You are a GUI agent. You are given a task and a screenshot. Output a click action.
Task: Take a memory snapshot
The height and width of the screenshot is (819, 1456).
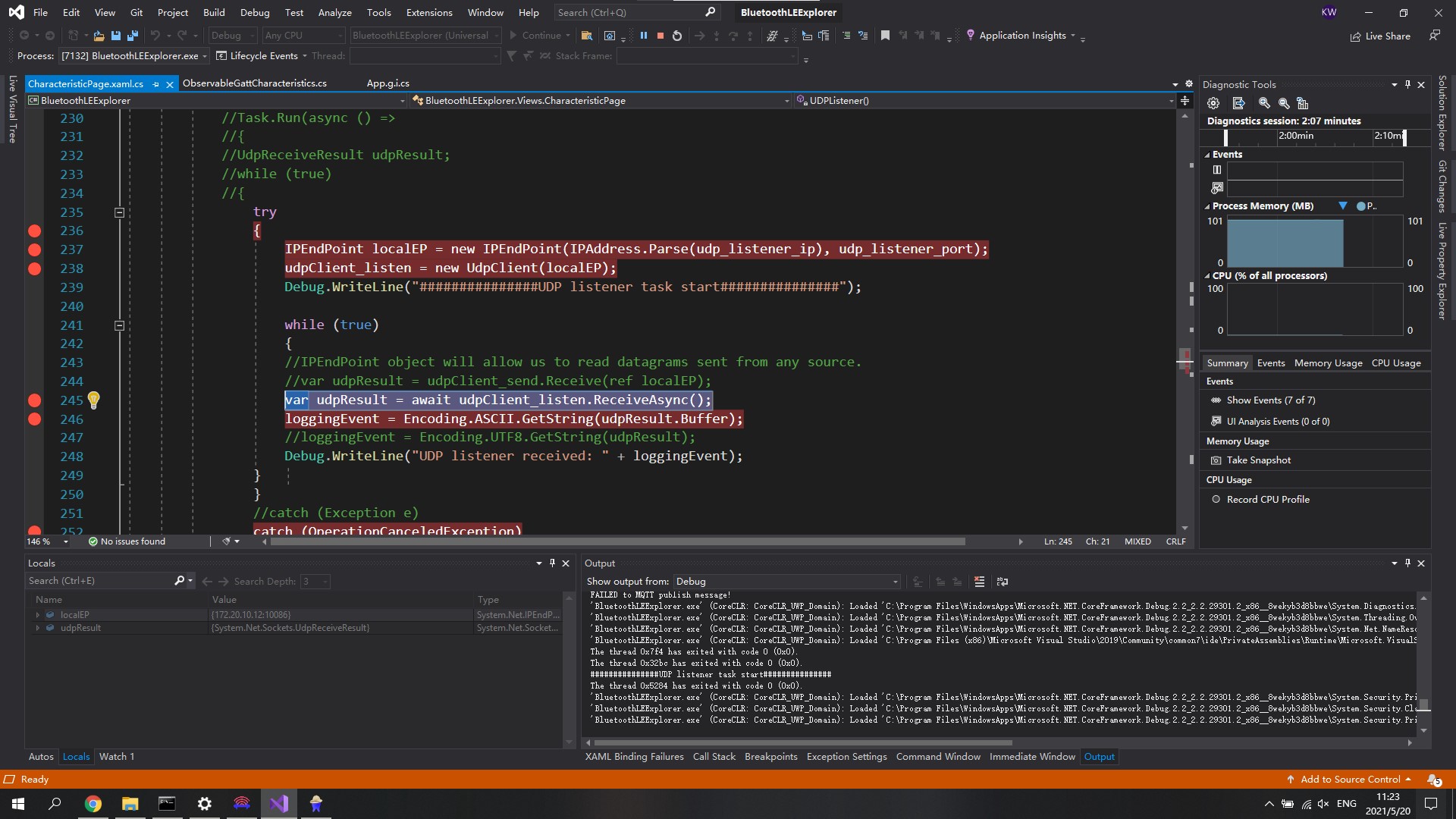(1251, 460)
